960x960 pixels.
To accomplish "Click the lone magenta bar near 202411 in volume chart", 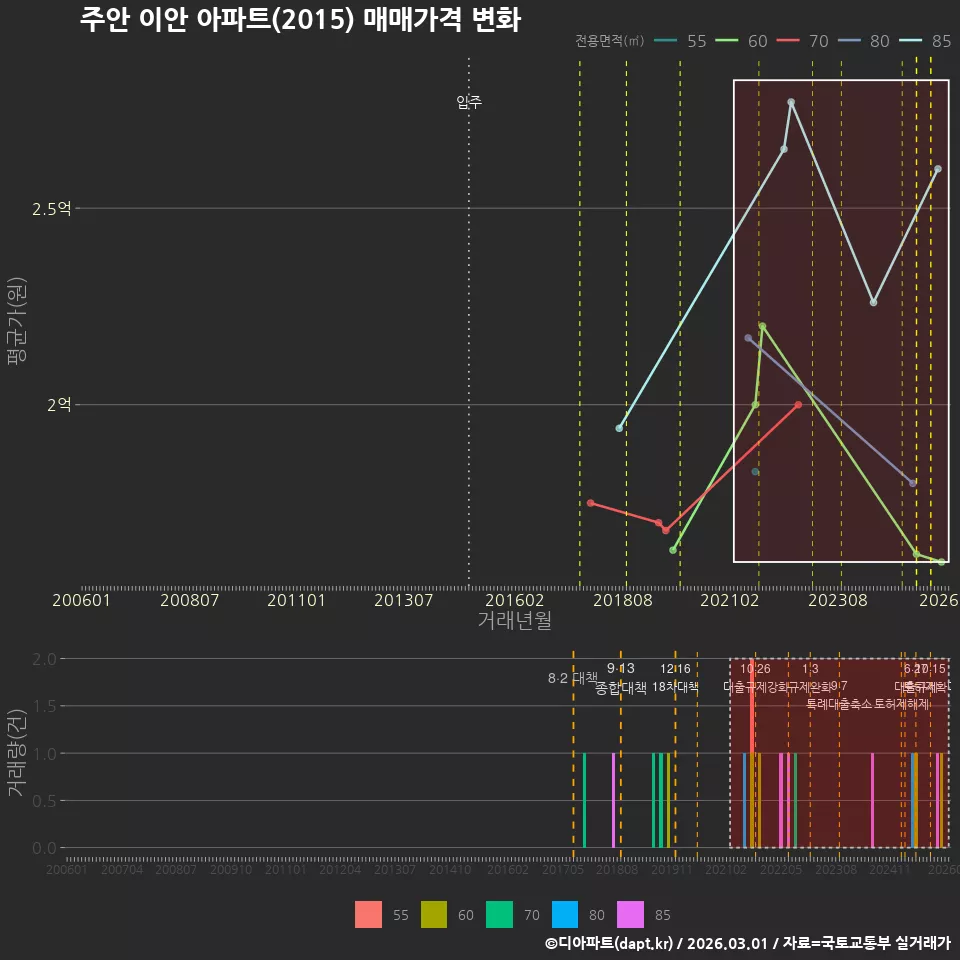I will click(x=872, y=800).
